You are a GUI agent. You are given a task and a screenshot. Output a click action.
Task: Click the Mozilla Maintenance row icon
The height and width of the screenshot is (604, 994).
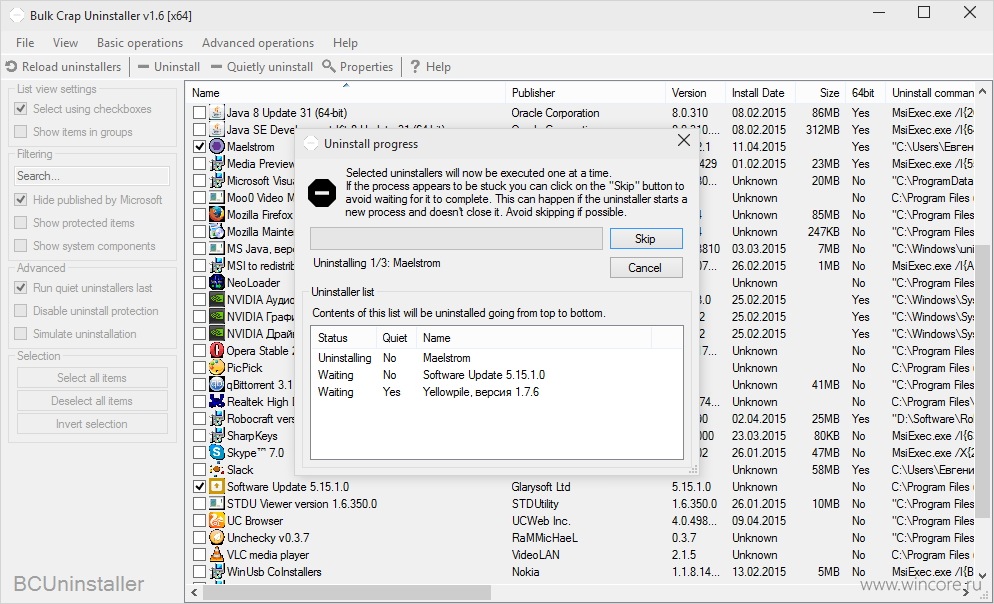tap(217, 231)
